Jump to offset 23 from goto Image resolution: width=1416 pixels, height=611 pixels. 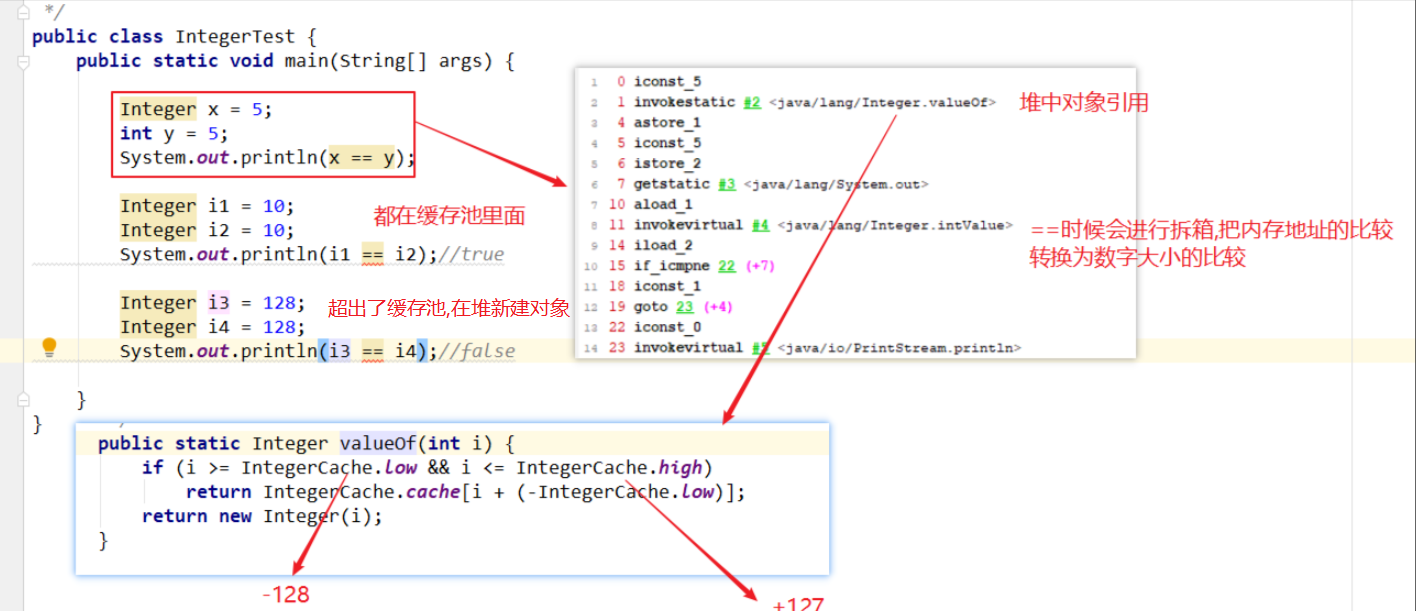tap(684, 307)
